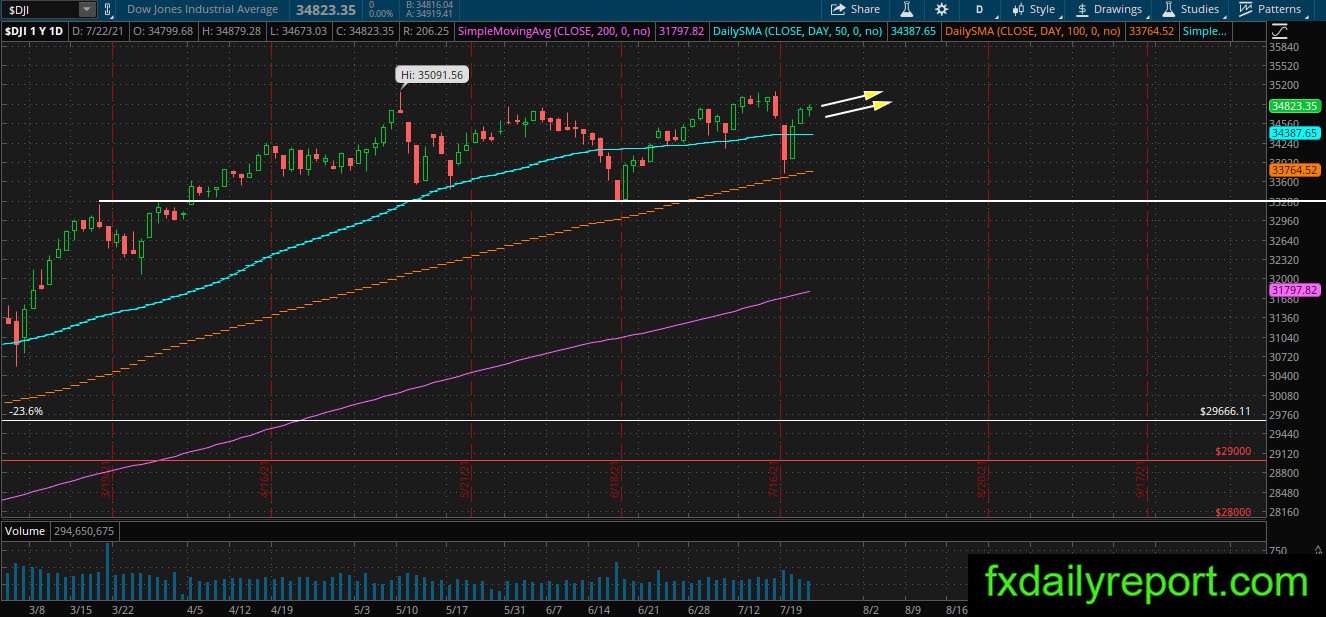Click the volume value 294,650,675

pos(84,531)
